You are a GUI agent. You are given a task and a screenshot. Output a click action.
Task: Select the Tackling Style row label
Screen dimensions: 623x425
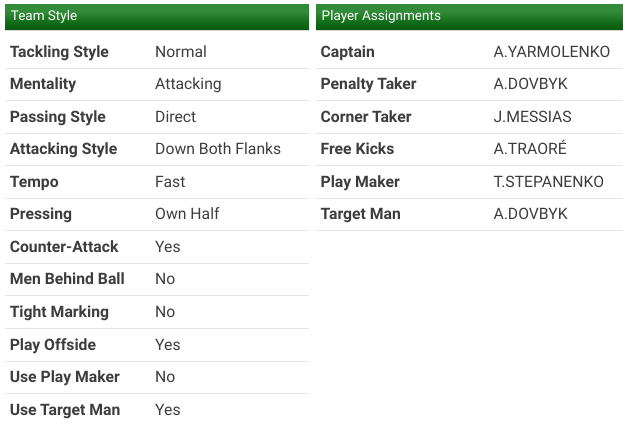(59, 52)
